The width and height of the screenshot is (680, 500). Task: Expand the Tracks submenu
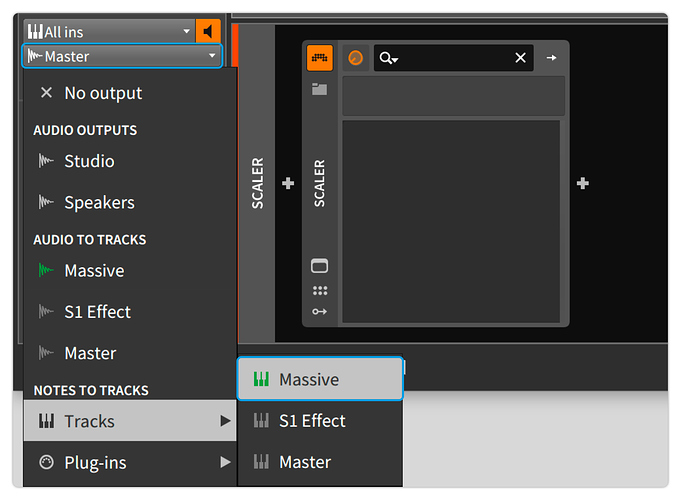[x=130, y=421]
